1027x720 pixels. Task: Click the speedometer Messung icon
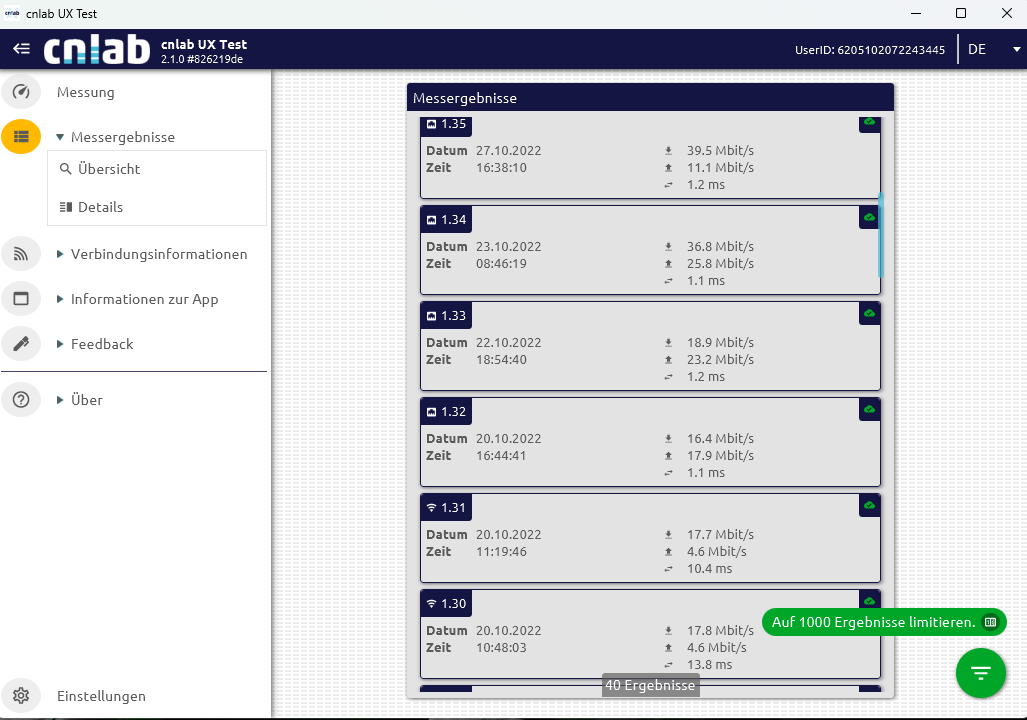21,92
